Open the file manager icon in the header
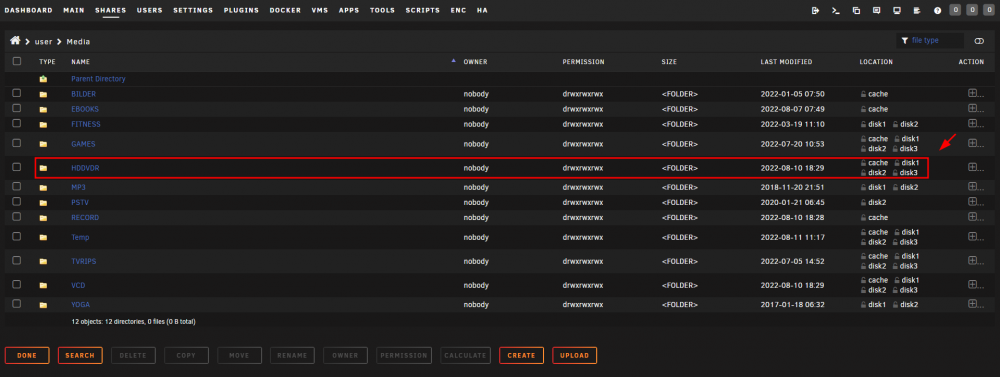 (856, 11)
